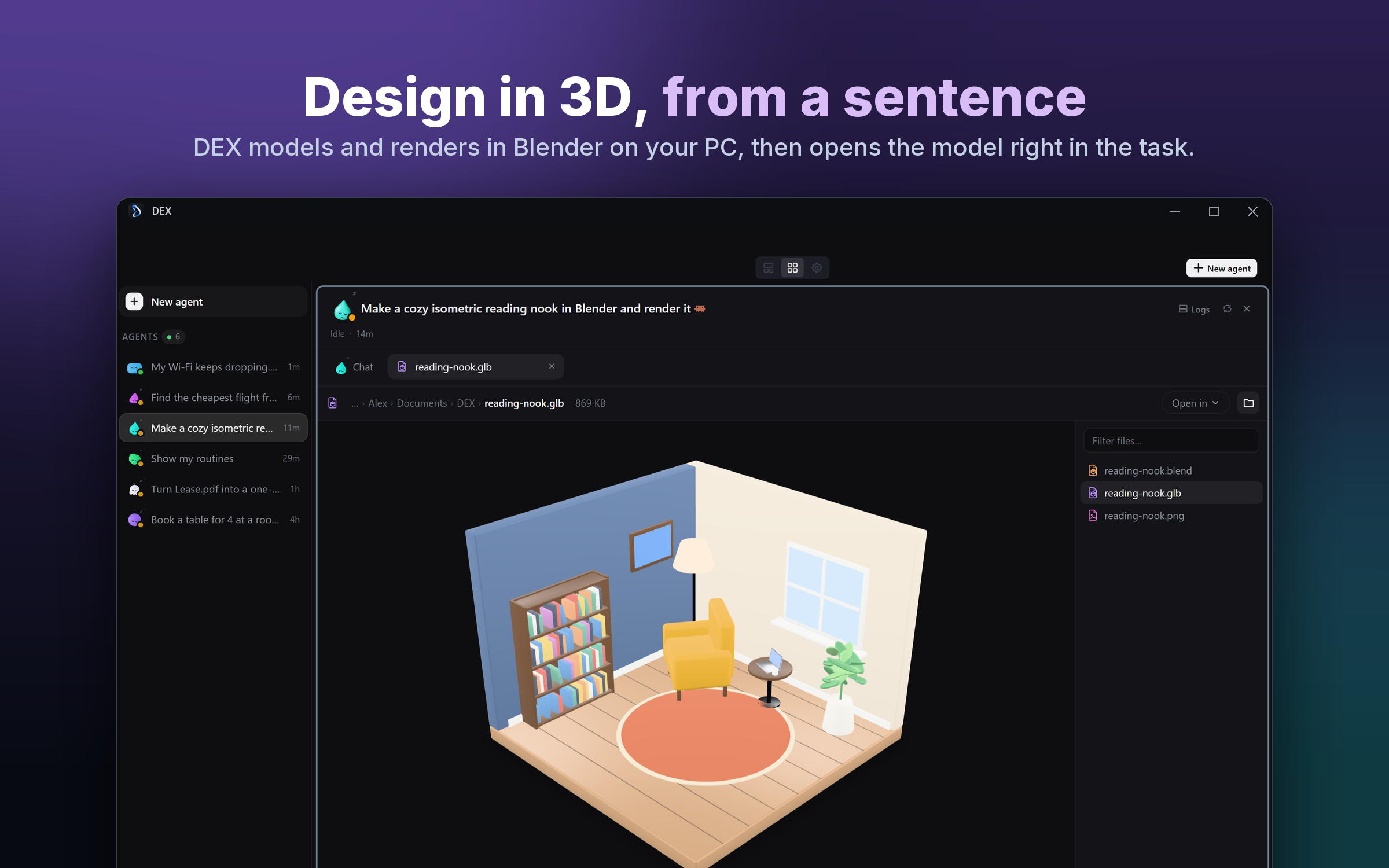Maximize the DEX window
Viewport: 1389px width, 868px height.
tap(1214, 212)
